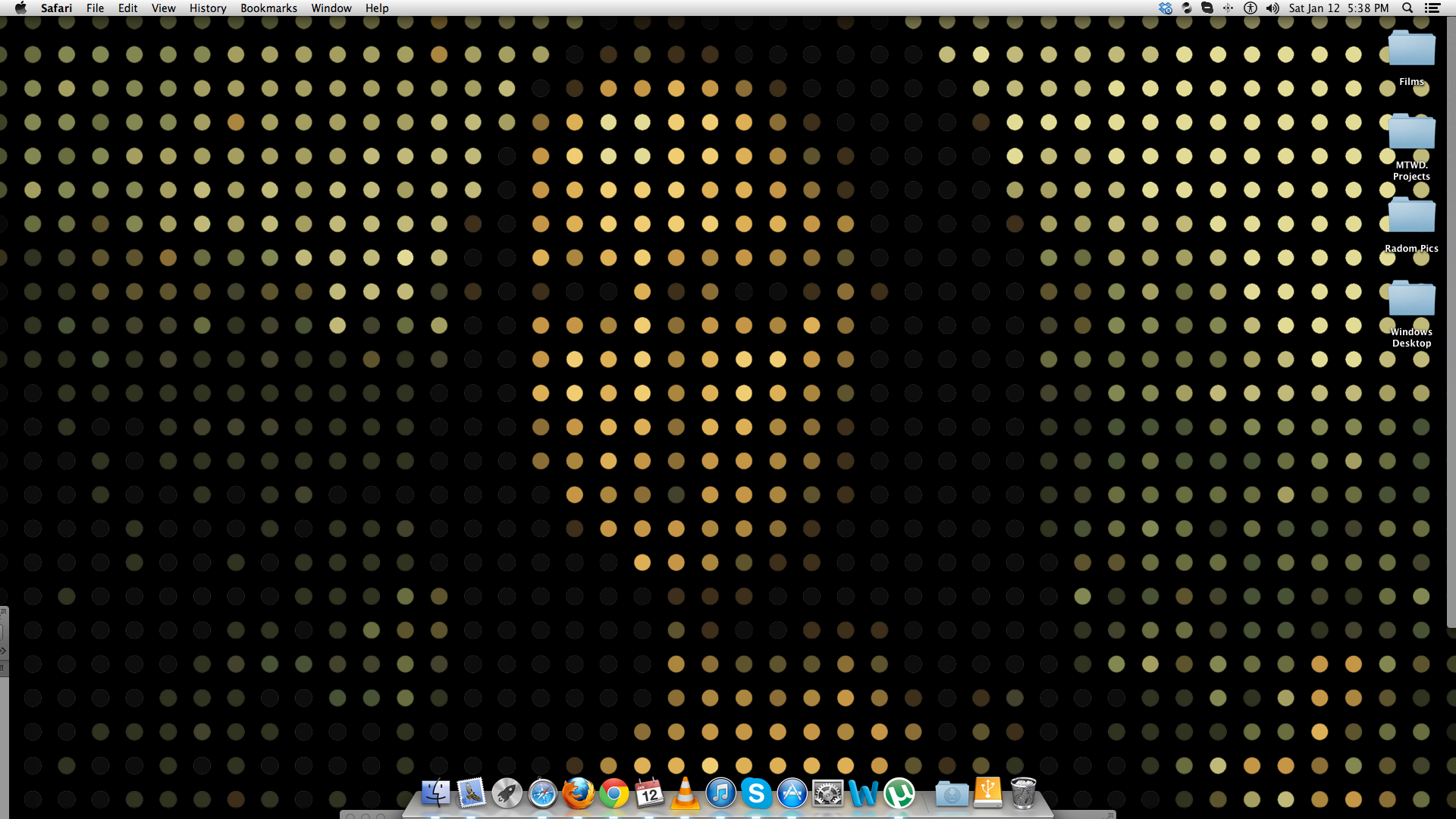Open Google Chrome from the Dock
Viewport: 1456px width, 819px height.
coord(614,793)
